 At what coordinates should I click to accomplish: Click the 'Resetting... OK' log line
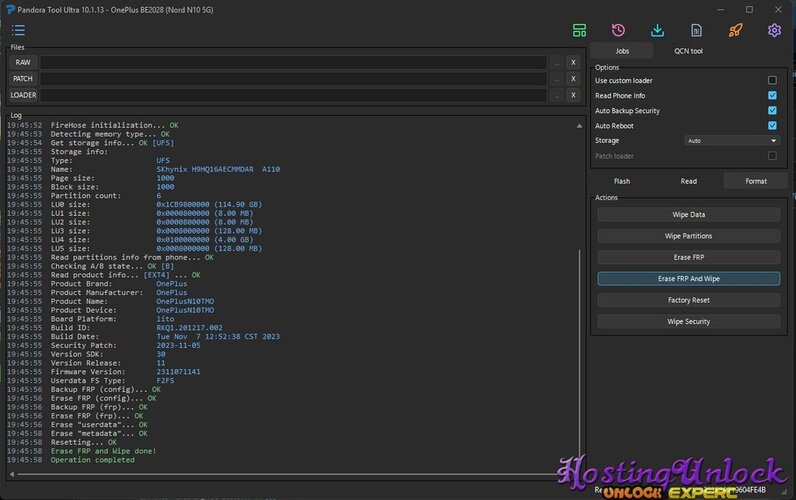83,443
